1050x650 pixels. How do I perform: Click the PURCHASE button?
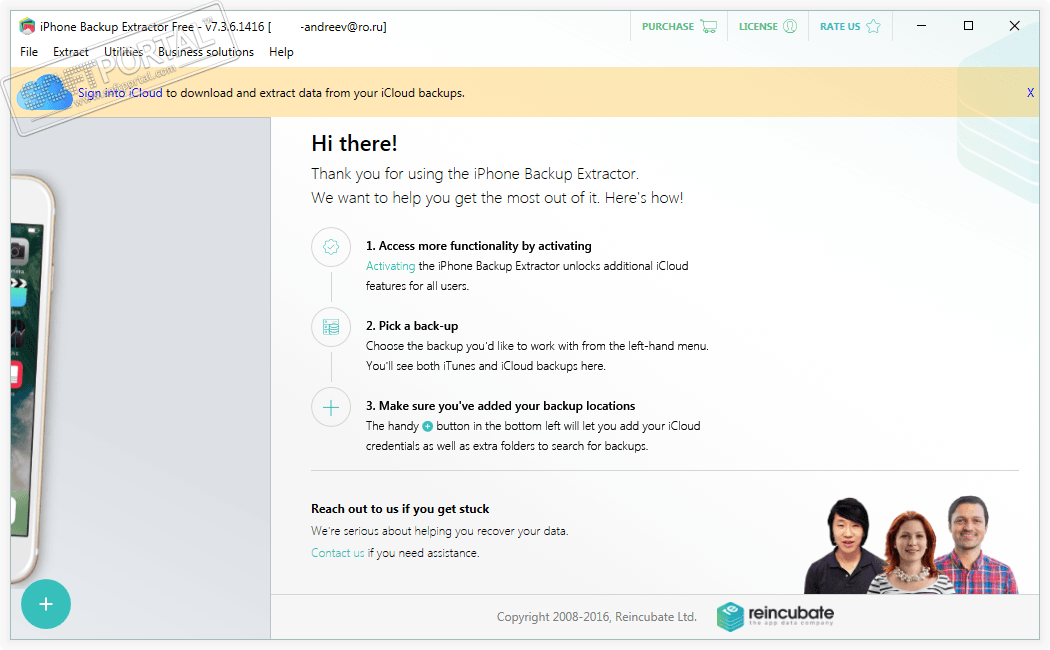[x=679, y=27]
